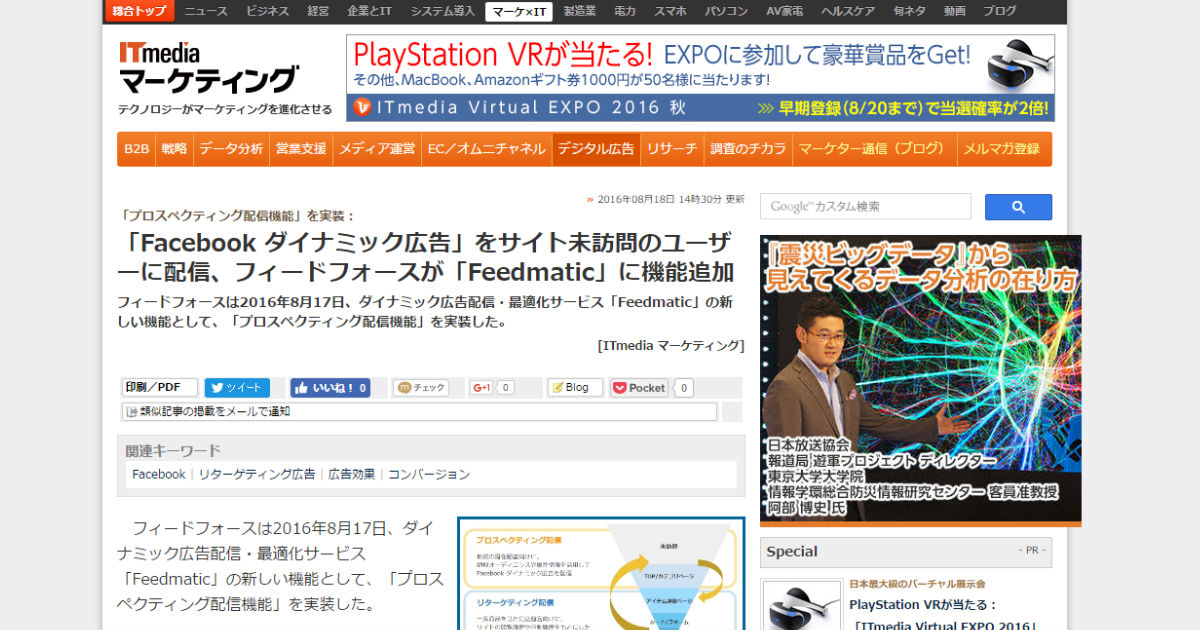Open the パソコン top navigation item

tap(726, 11)
